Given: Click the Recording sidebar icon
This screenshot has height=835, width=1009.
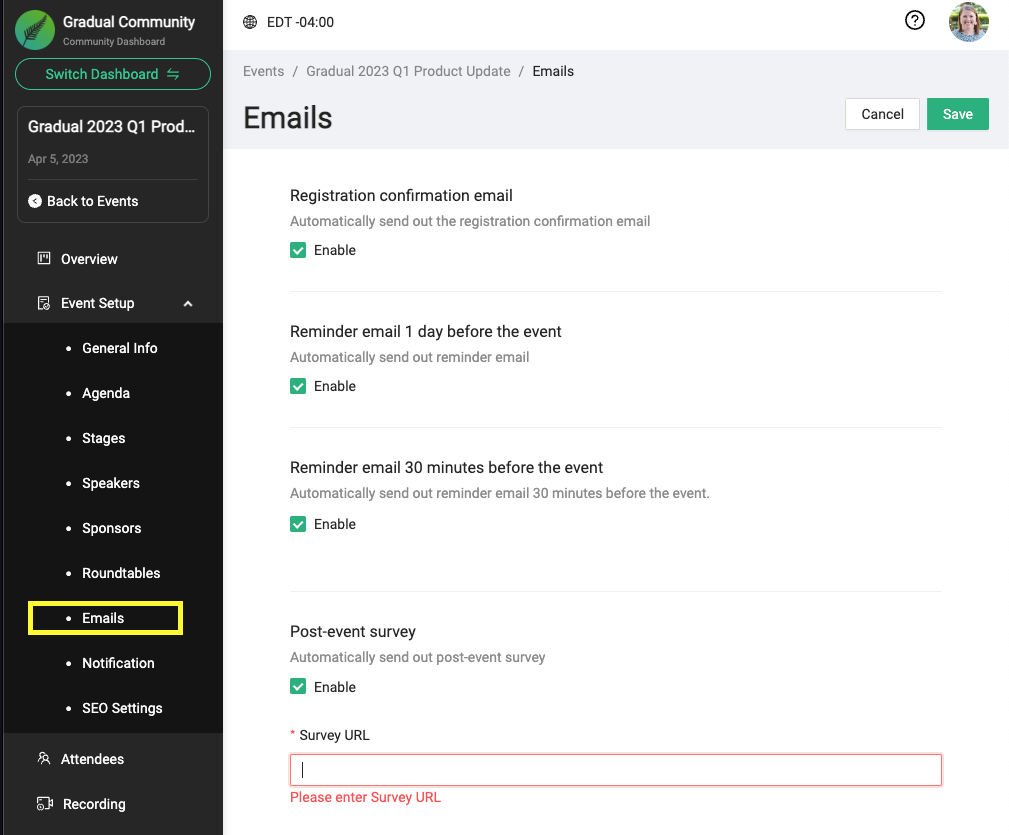Looking at the screenshot, I should [x=44, y=804].
